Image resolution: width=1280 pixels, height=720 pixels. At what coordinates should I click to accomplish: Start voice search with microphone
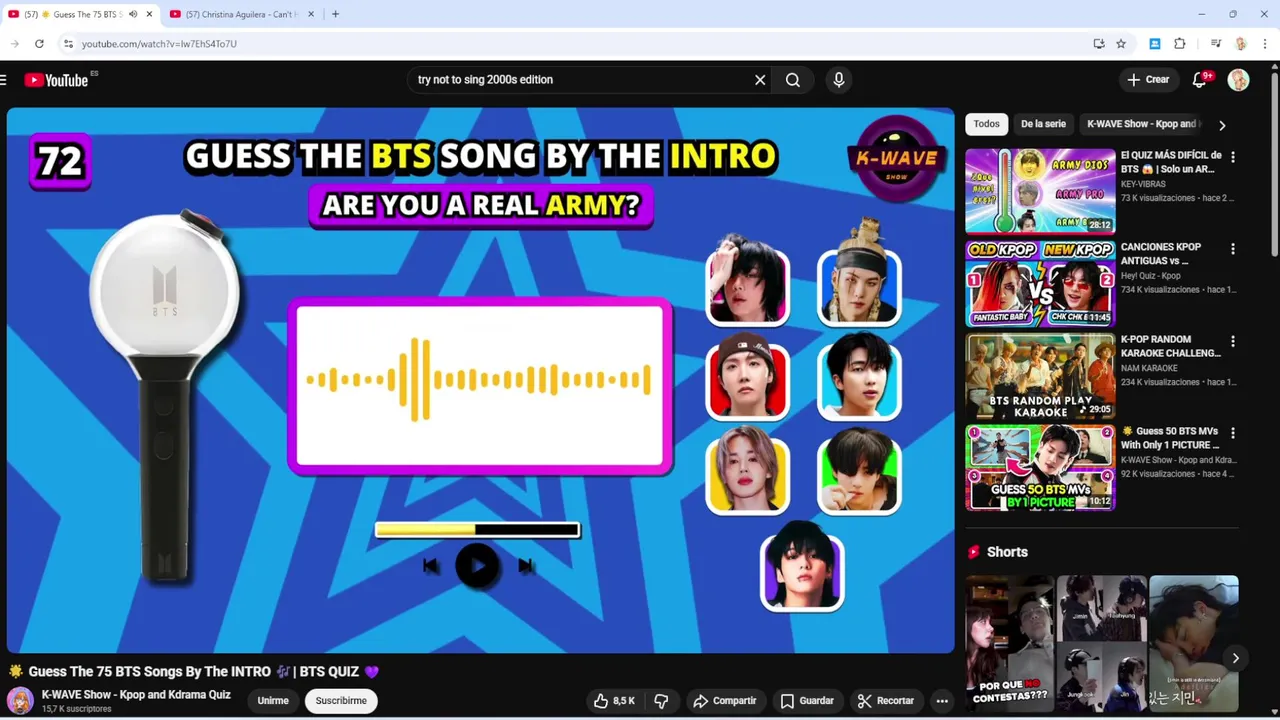pos(839,80)
